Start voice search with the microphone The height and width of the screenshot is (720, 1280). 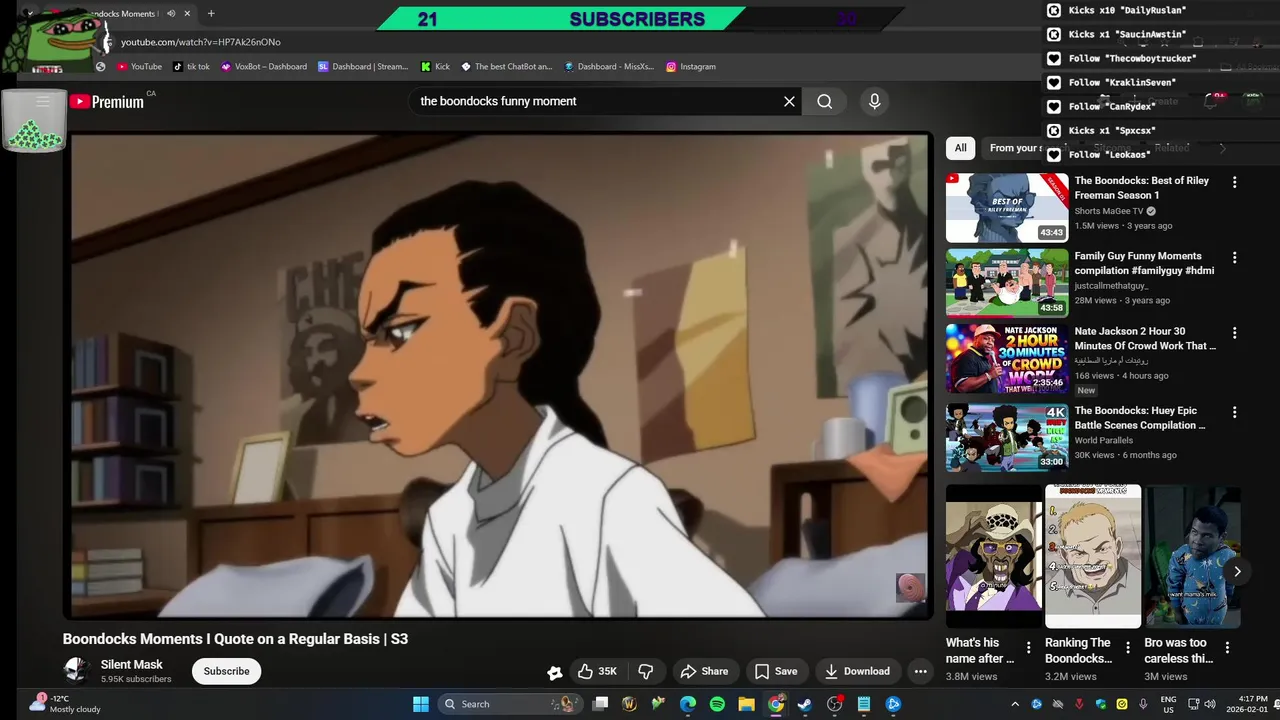click(x=874, y=101)
